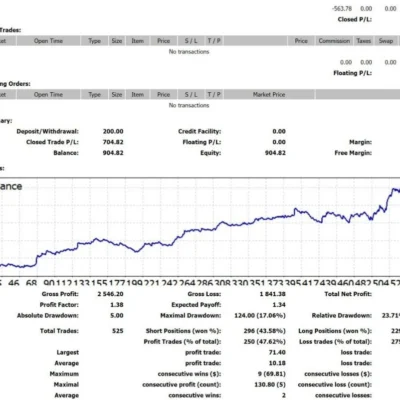The height and width of the screenshot is (400, 400).
Task: Select the 9 (69.81) consecutive wins value
Action: [272, 374]
